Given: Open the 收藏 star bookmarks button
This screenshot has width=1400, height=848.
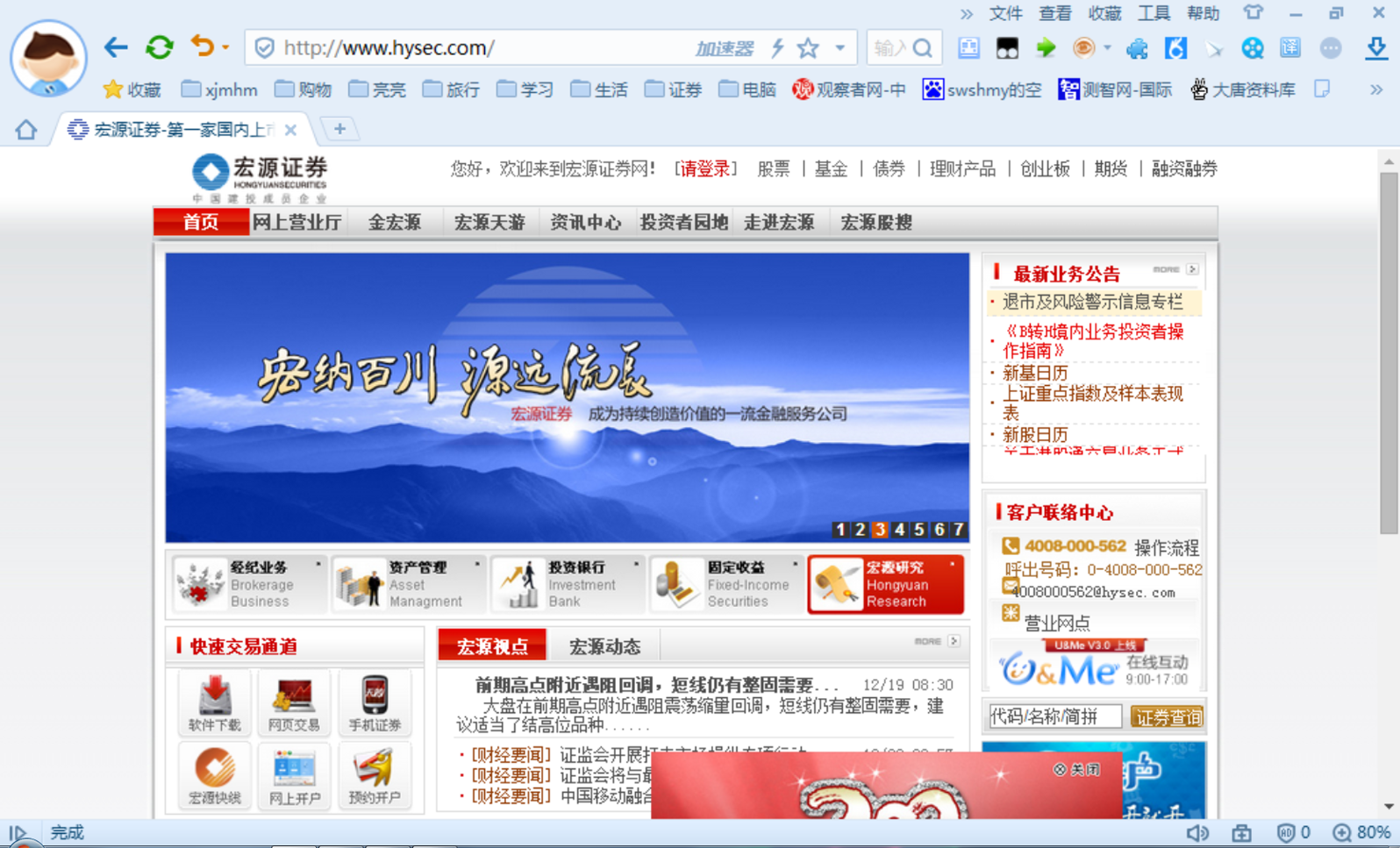Looking at the screenshot, I should [132, 89].
